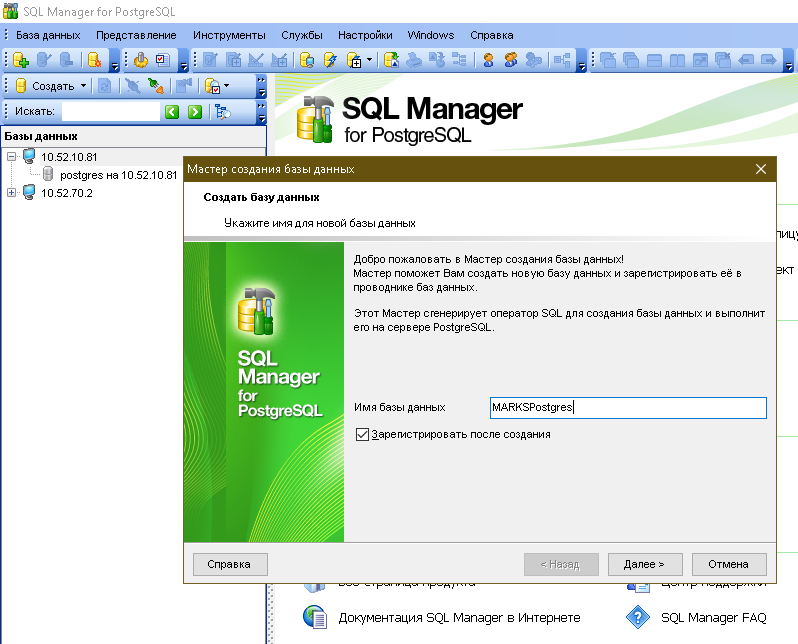Click the grayed next window arrow icon
Image resolution: width=798 pixels, height=644 pixels.
point(768,60)
